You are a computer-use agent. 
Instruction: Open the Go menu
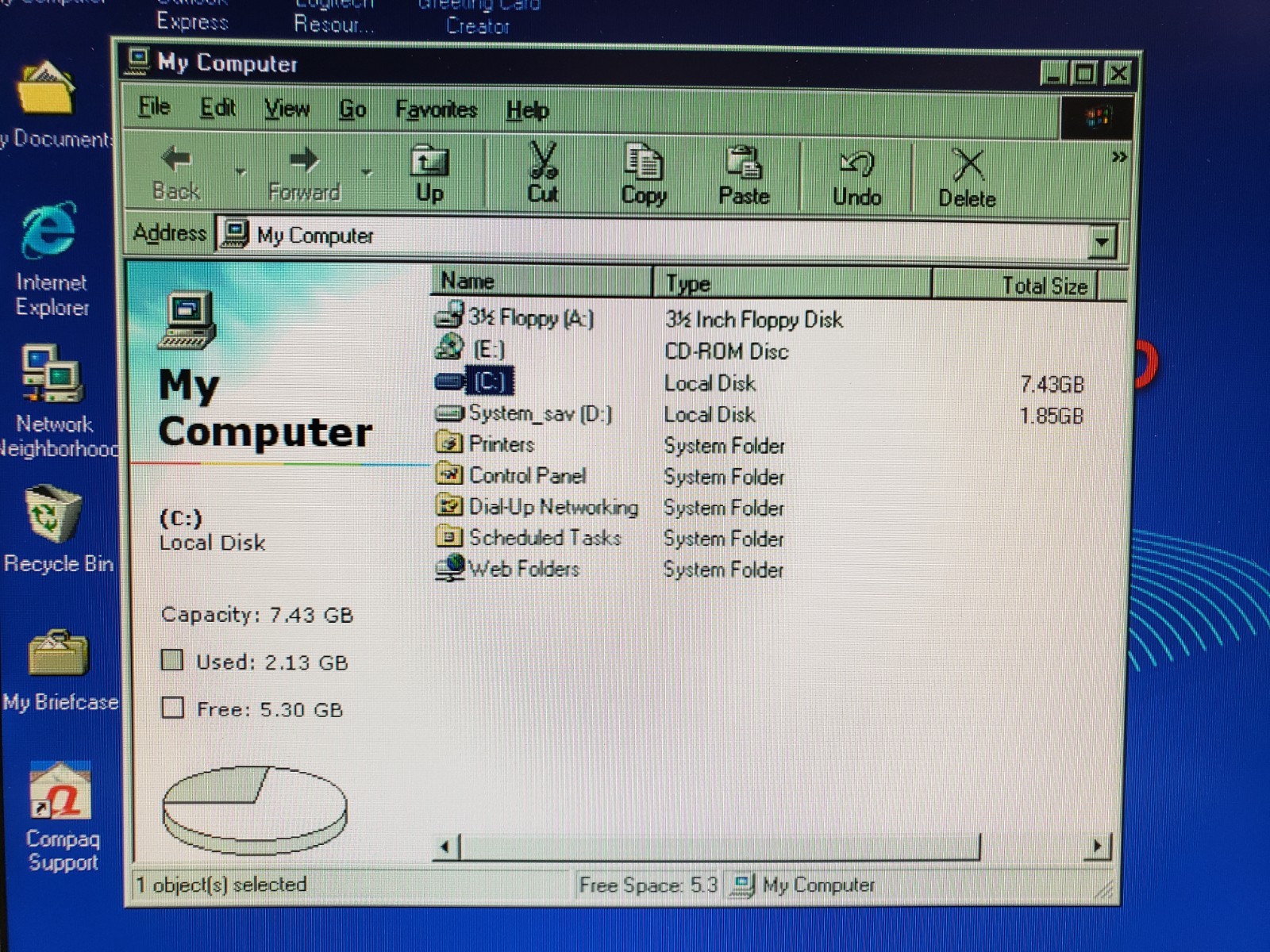coord(352,109)
